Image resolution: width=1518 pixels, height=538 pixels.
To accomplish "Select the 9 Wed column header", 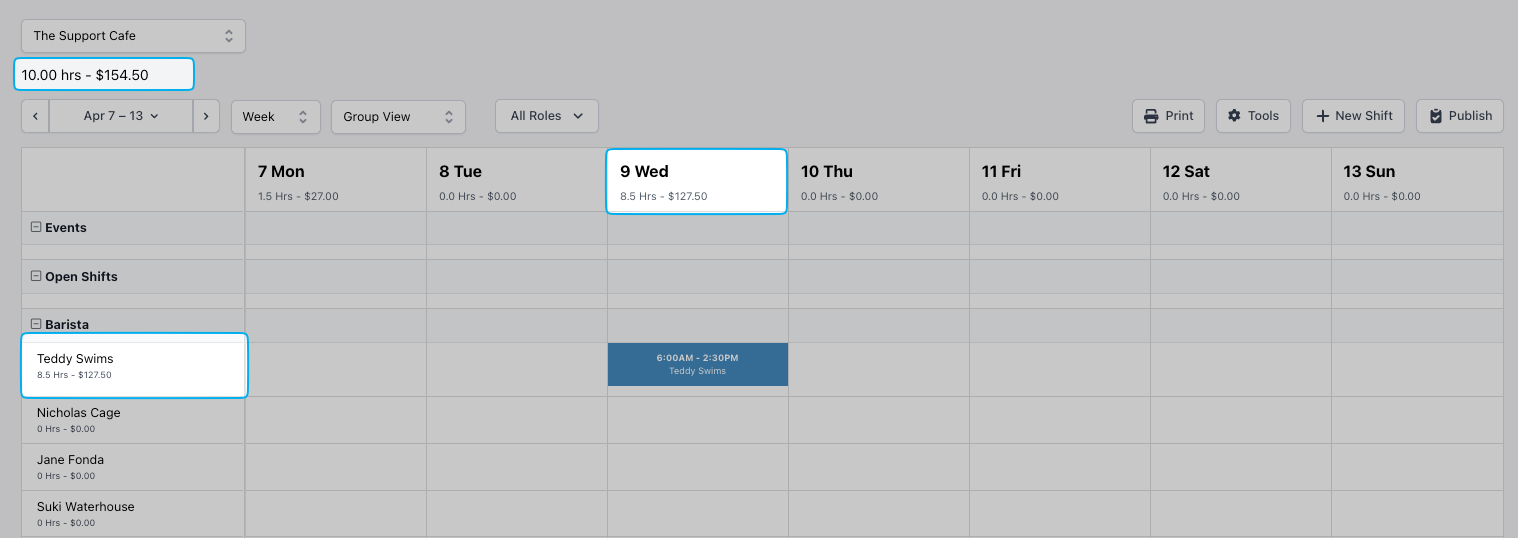I will pos(696,181).
